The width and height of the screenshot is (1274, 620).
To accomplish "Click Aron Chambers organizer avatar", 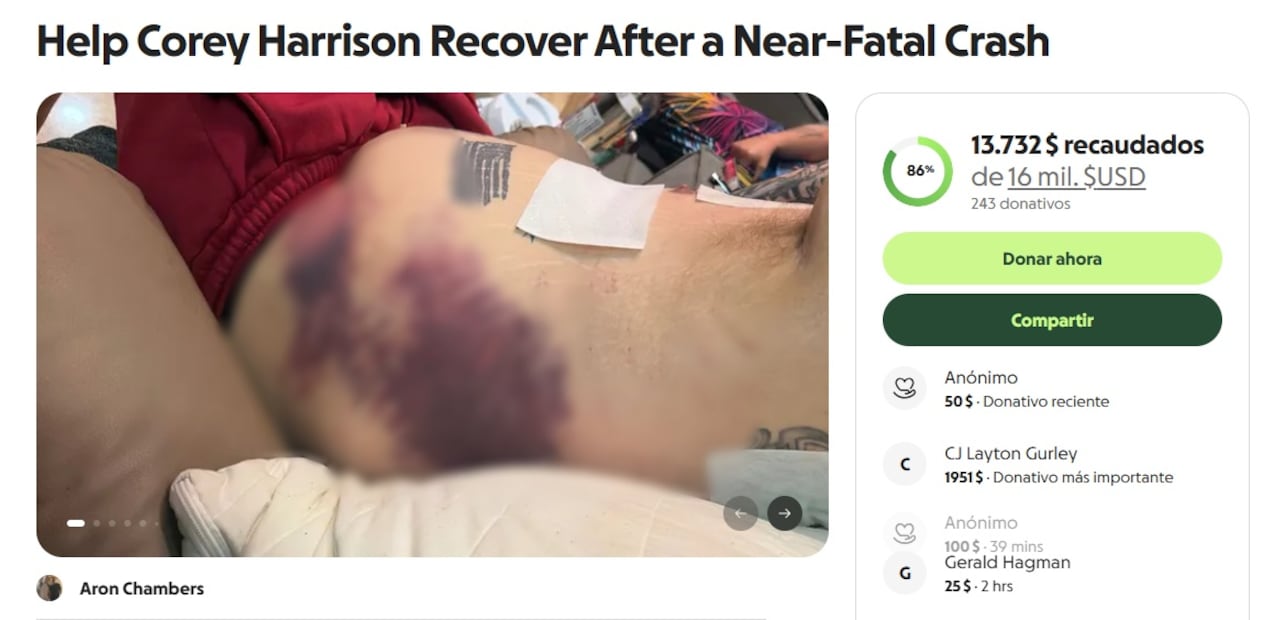I will pos(49,588).
